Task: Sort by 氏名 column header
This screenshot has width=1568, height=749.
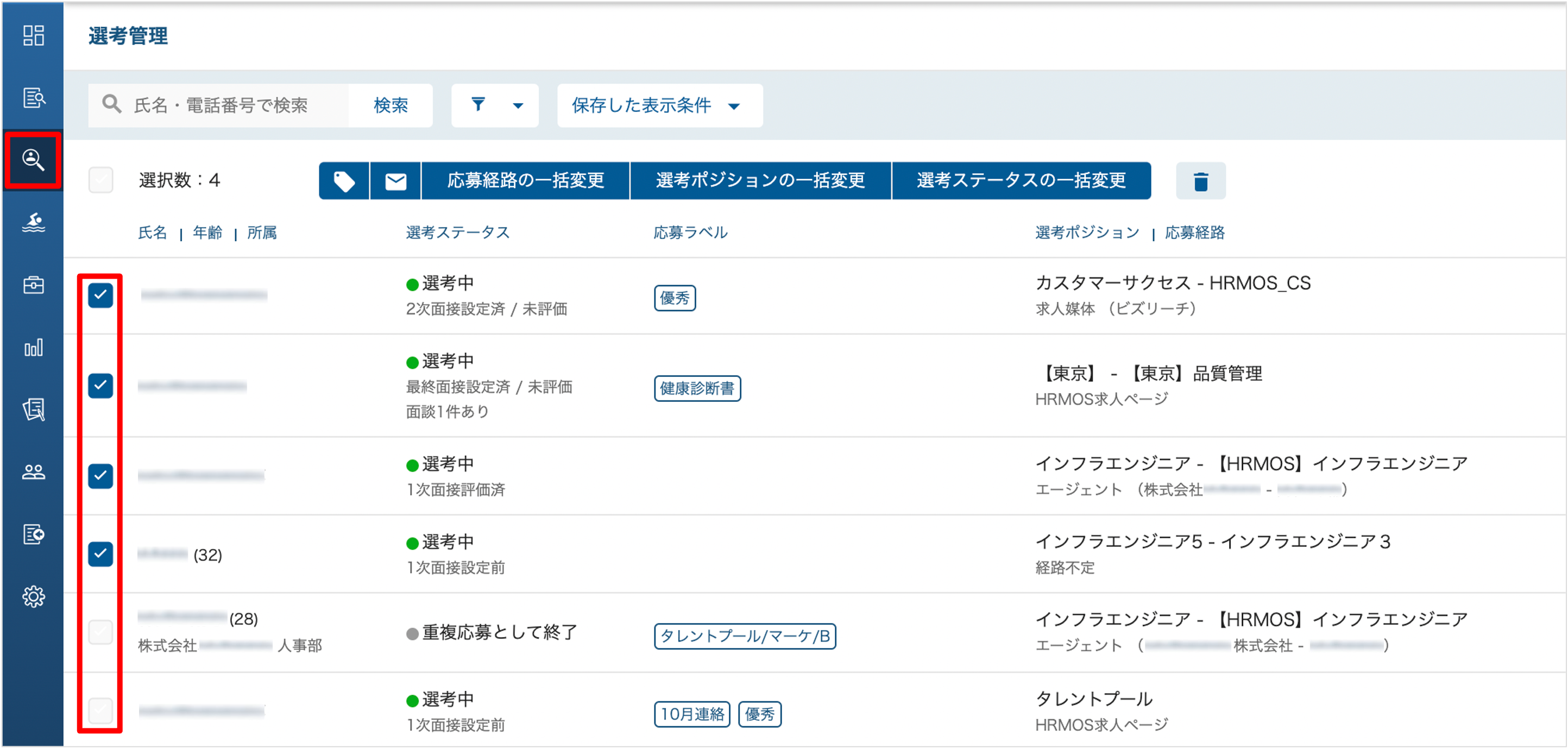Action: 152,232
